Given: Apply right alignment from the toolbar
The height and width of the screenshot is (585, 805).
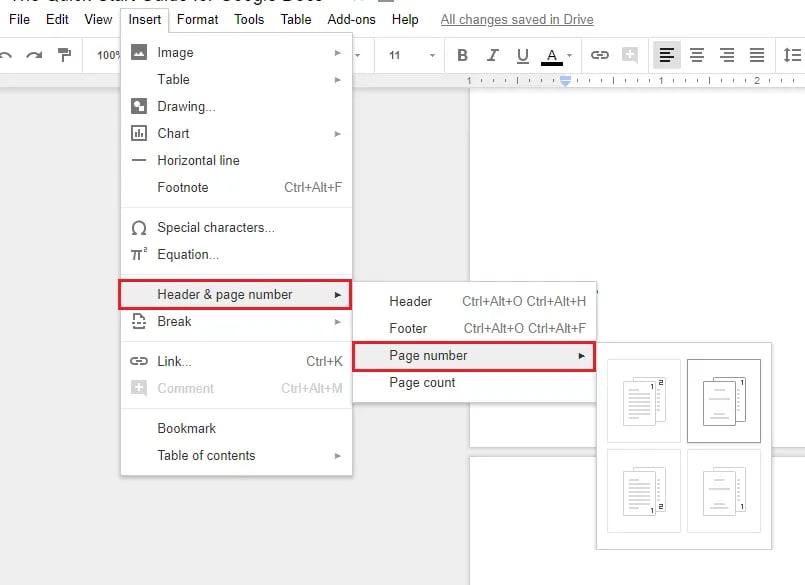Looking at the screenshot, I should (726, 55).
